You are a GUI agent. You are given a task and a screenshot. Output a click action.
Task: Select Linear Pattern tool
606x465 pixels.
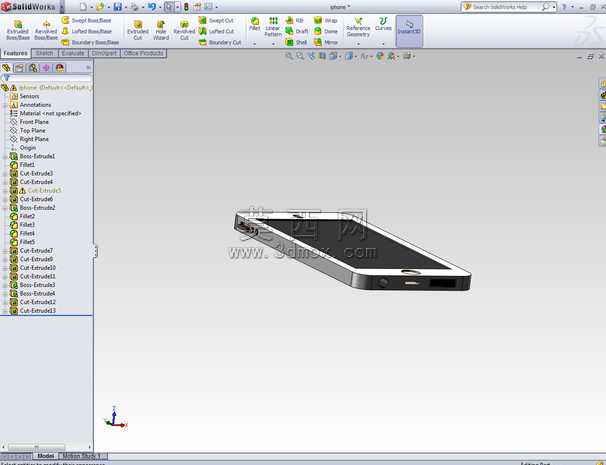tap(273, 27)
